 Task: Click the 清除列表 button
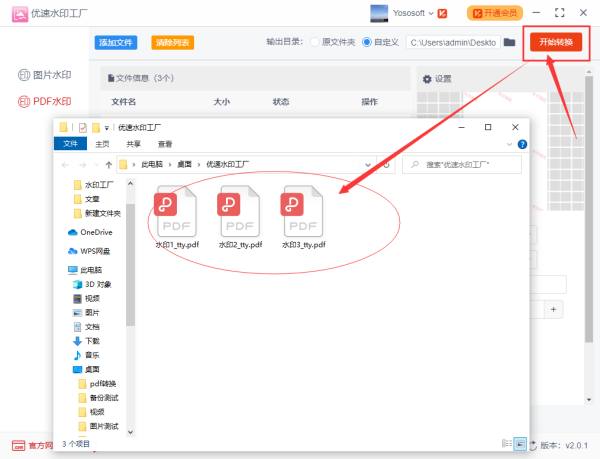coord(173,42)
